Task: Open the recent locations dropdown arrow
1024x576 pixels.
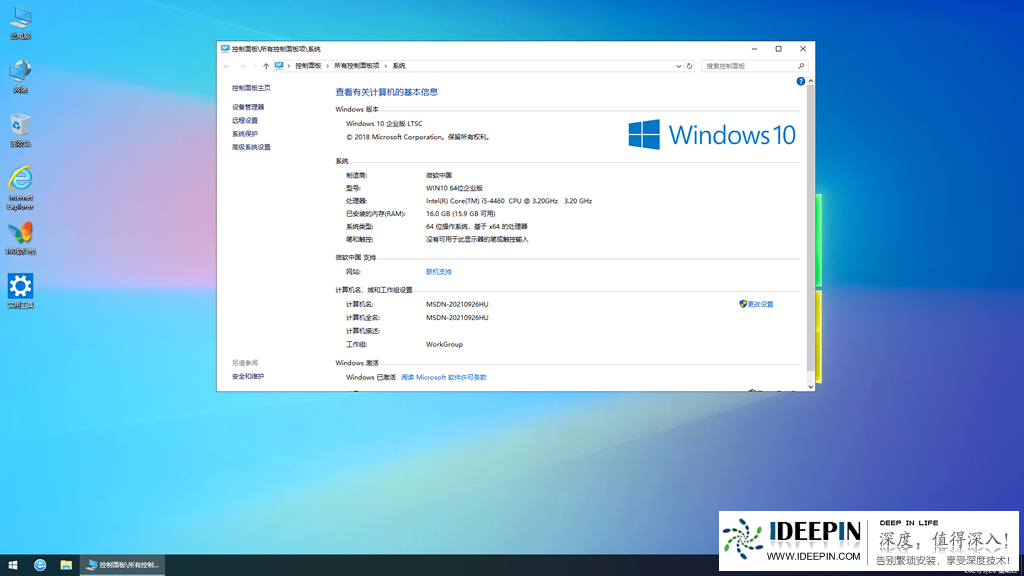Action: [255, 66]
